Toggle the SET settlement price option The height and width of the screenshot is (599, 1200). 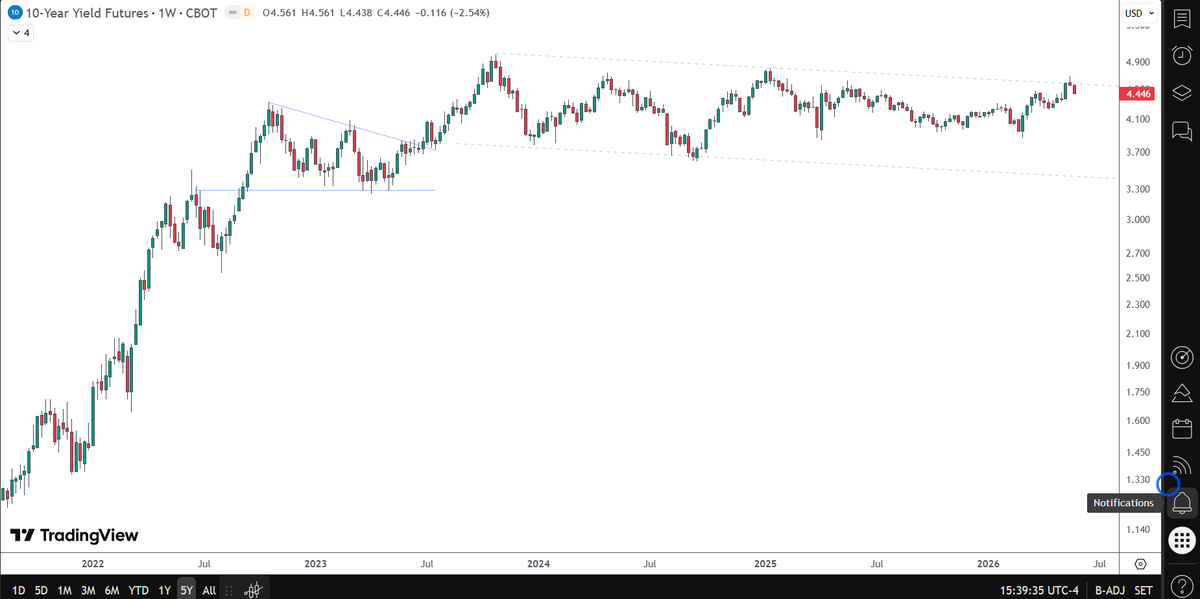(x=1144, y=590)
